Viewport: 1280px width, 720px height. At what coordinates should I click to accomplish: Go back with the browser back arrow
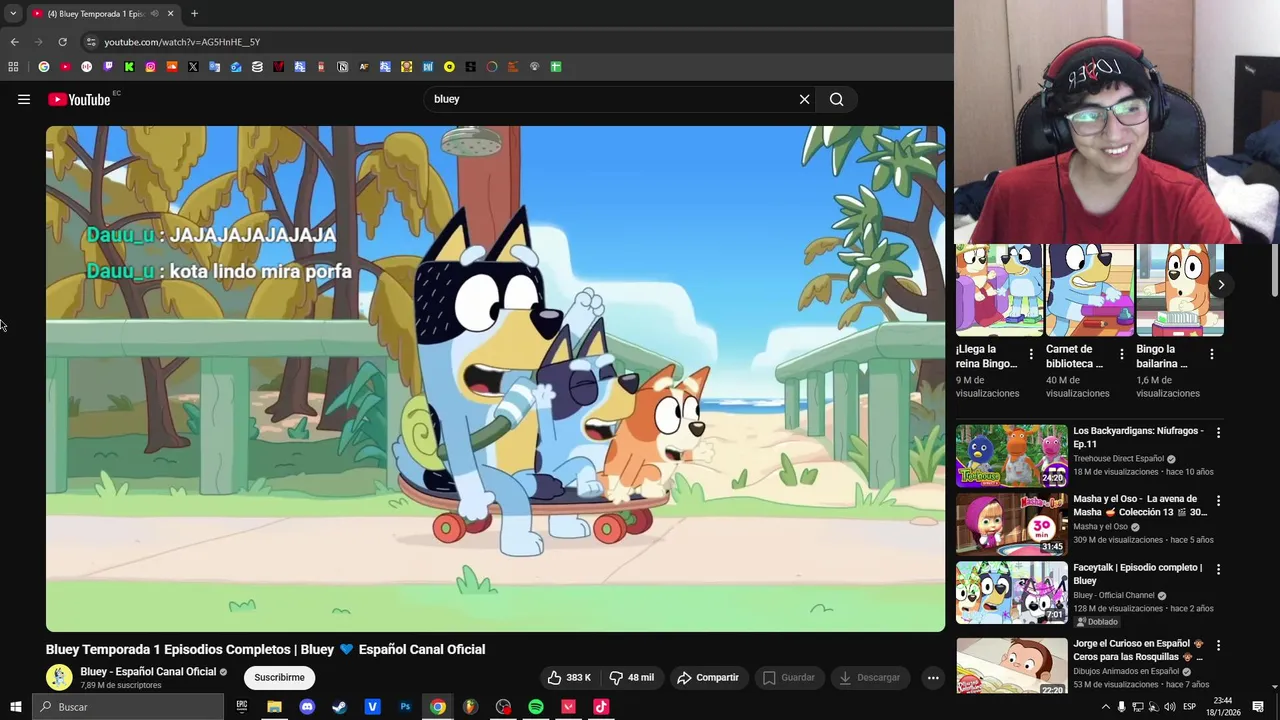14,42
